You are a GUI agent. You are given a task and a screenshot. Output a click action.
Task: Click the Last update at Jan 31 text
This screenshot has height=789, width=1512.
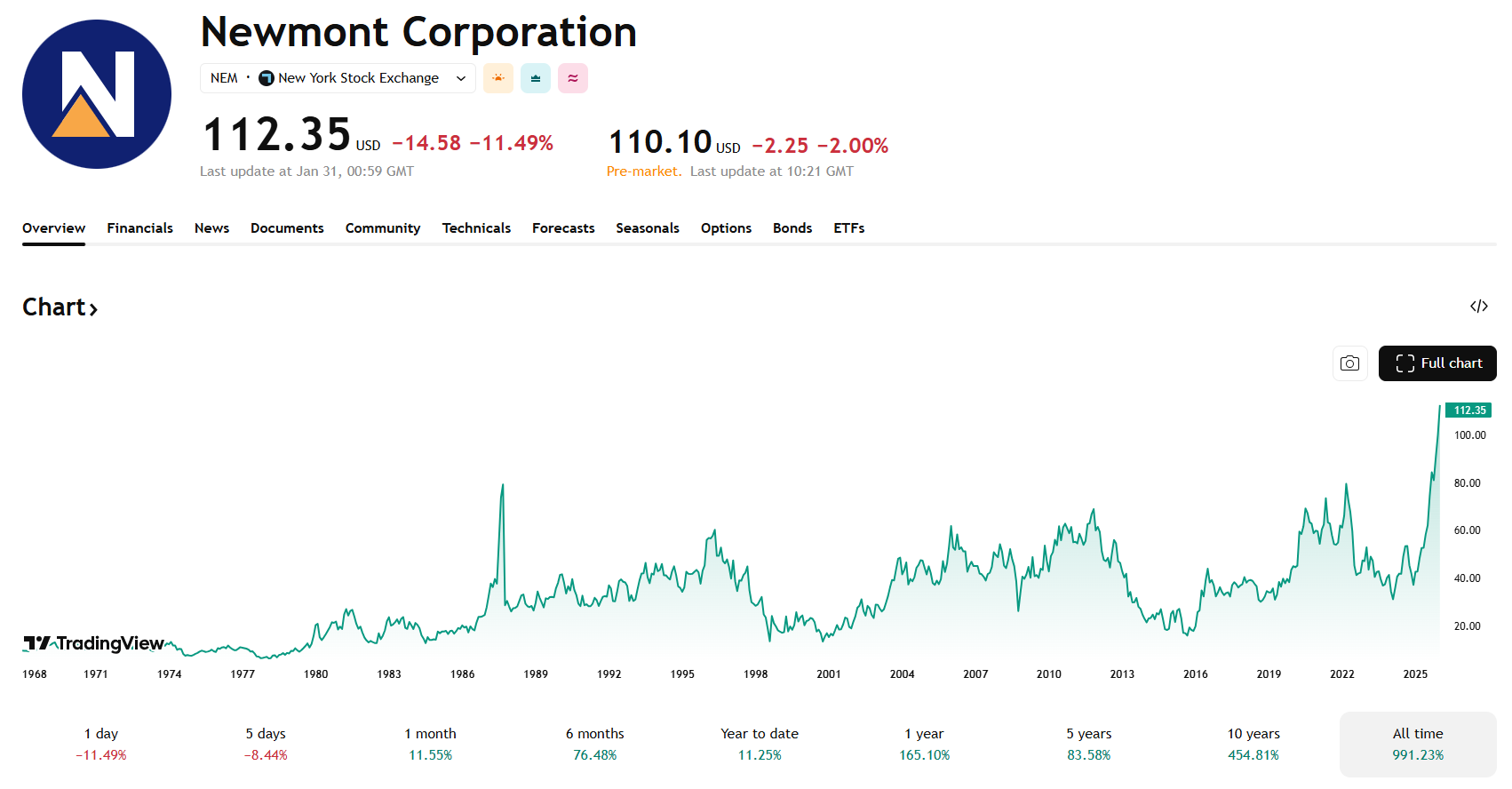306,171
